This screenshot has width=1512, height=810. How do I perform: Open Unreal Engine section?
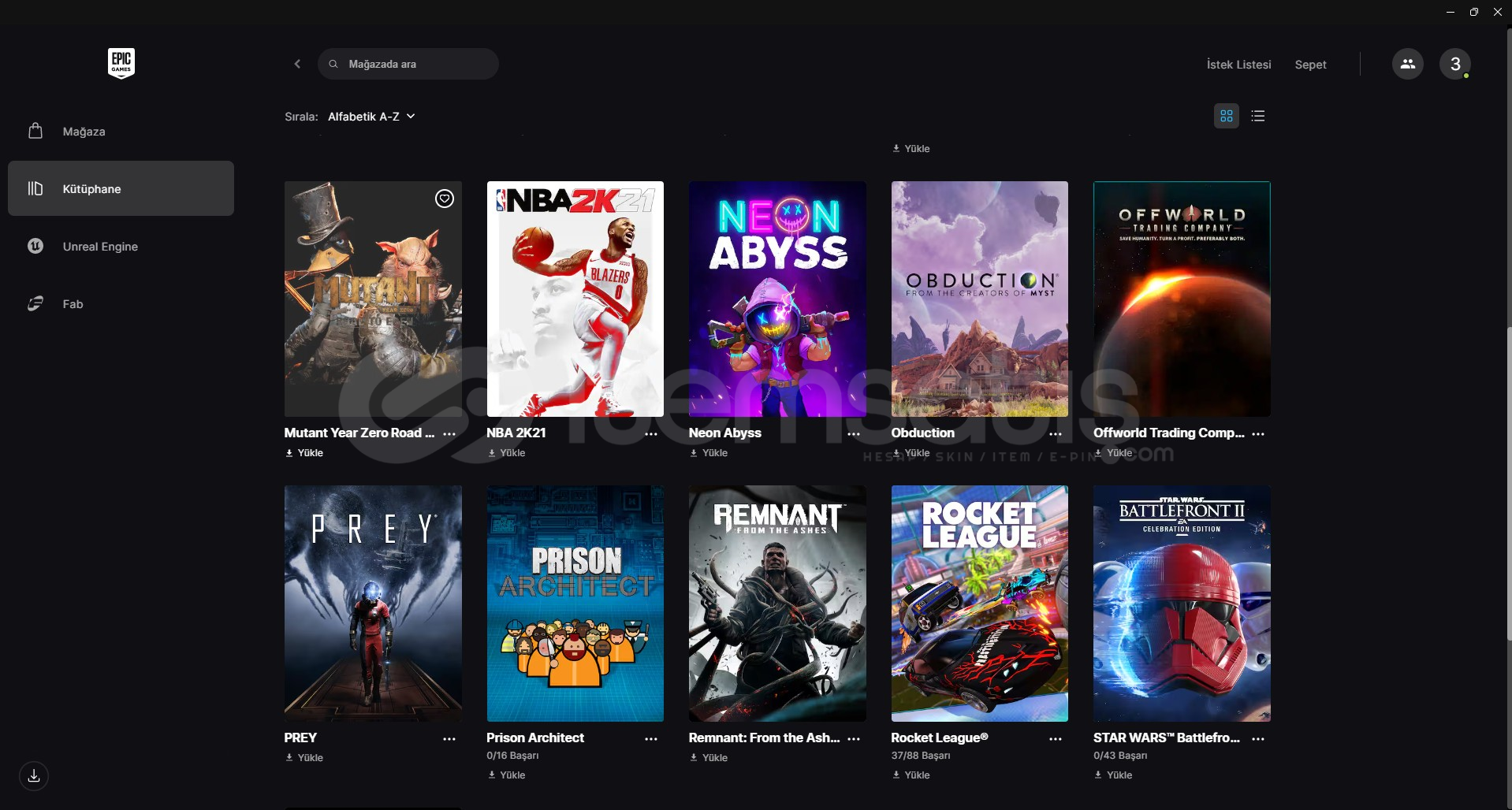121,246
